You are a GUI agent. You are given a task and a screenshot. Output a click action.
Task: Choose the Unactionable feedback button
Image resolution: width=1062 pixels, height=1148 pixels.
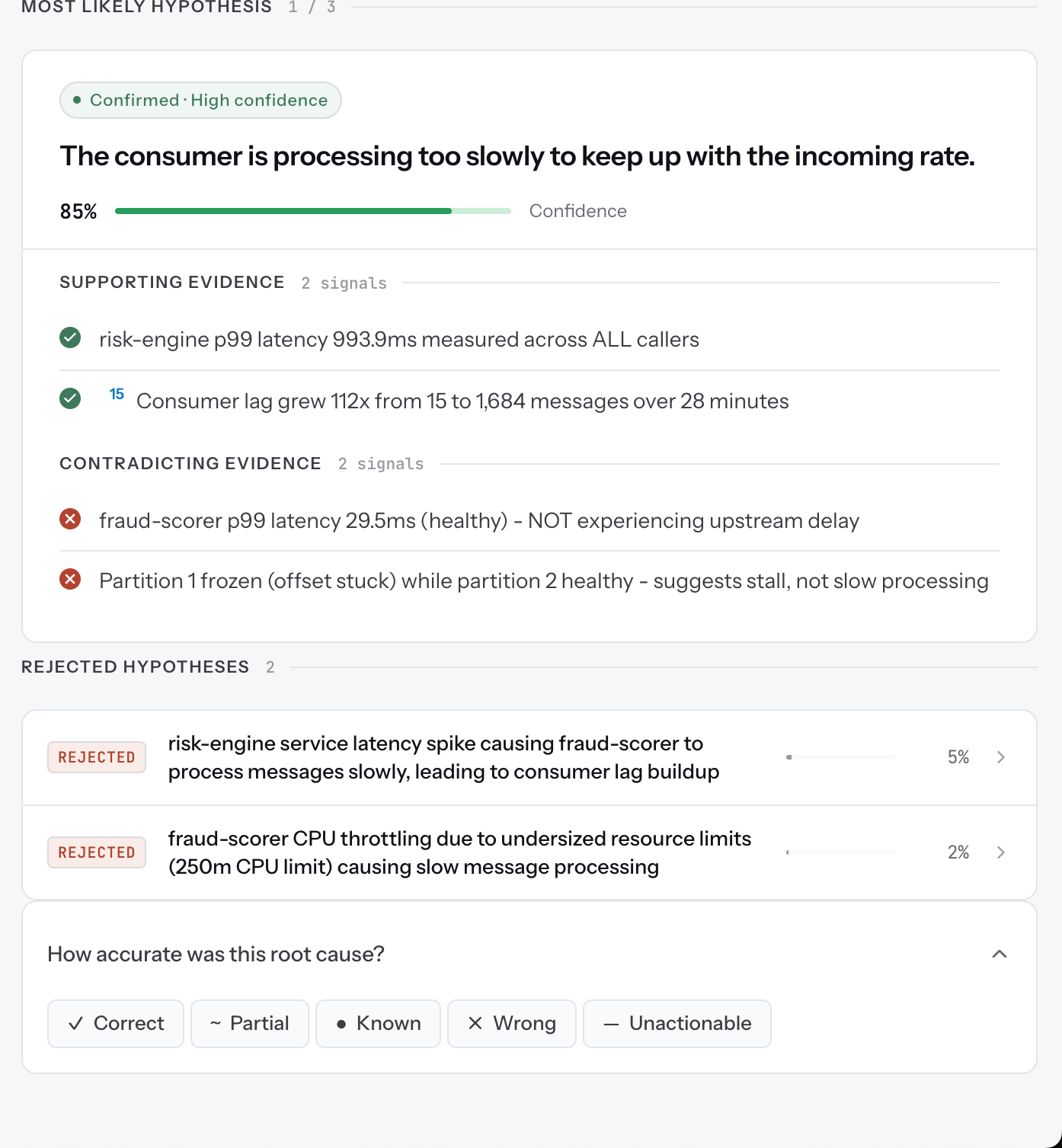coord(677,1023)
